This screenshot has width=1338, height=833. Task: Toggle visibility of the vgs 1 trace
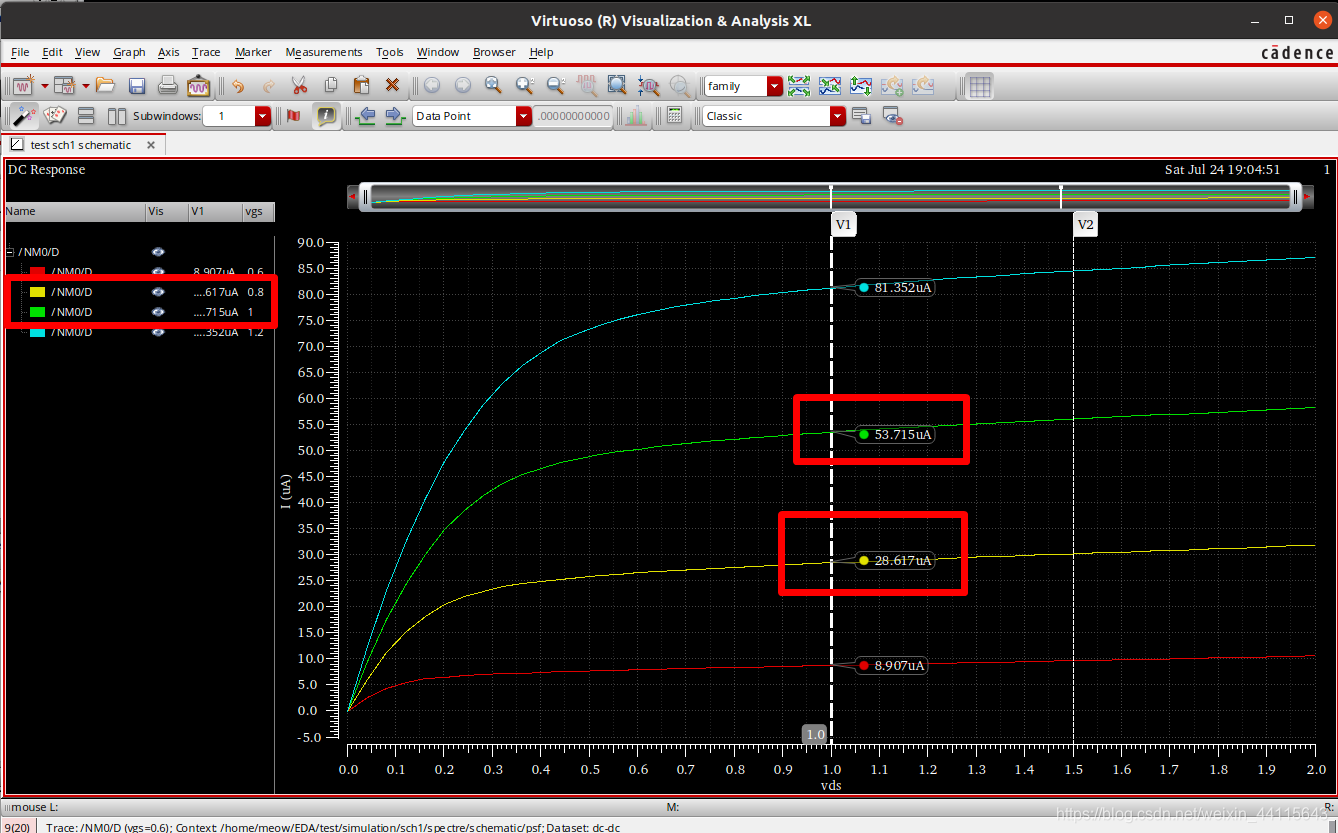(x=158, y=312)
